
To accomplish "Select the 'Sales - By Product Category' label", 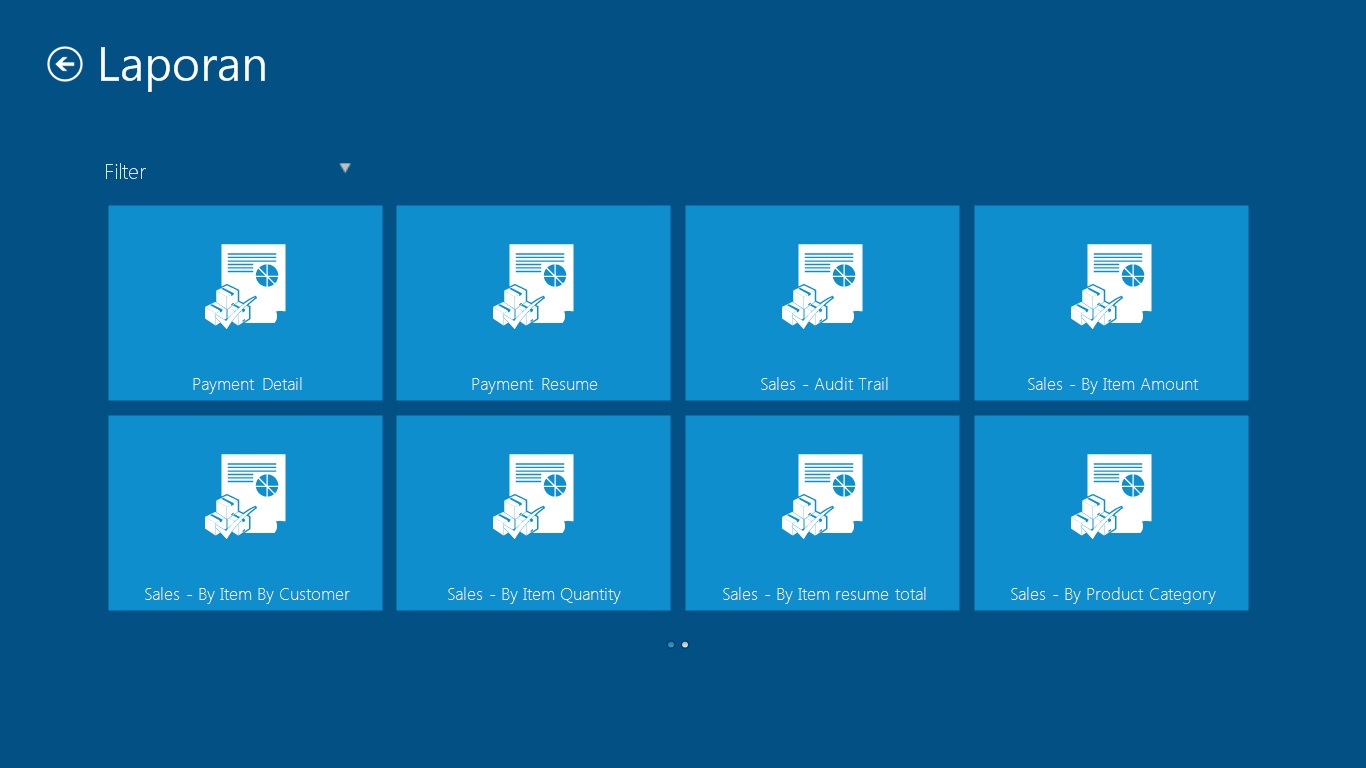I will click(1112, 594).
